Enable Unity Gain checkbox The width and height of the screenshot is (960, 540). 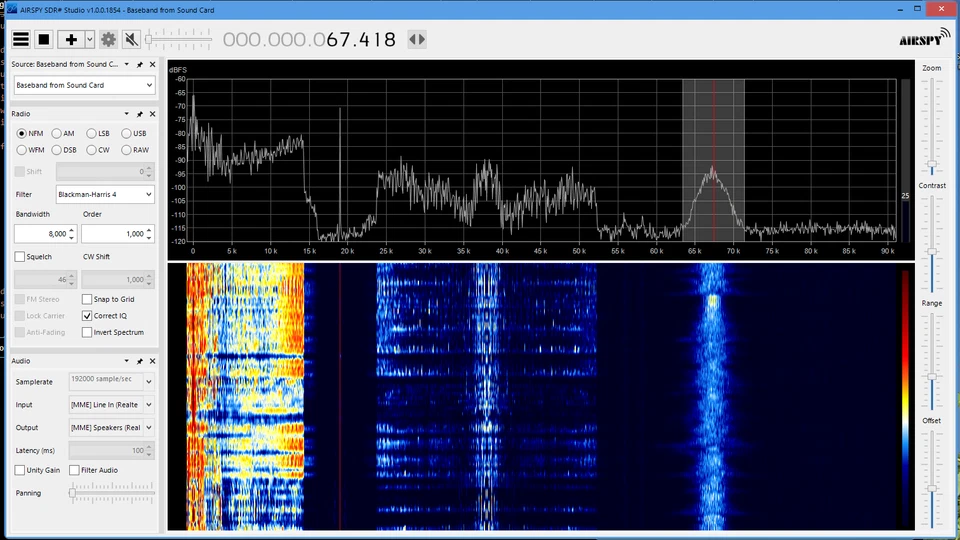point(20,470)
